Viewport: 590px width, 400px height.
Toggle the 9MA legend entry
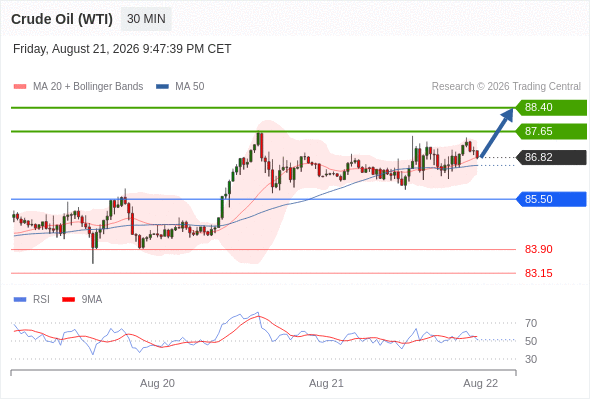pos(82,300)
